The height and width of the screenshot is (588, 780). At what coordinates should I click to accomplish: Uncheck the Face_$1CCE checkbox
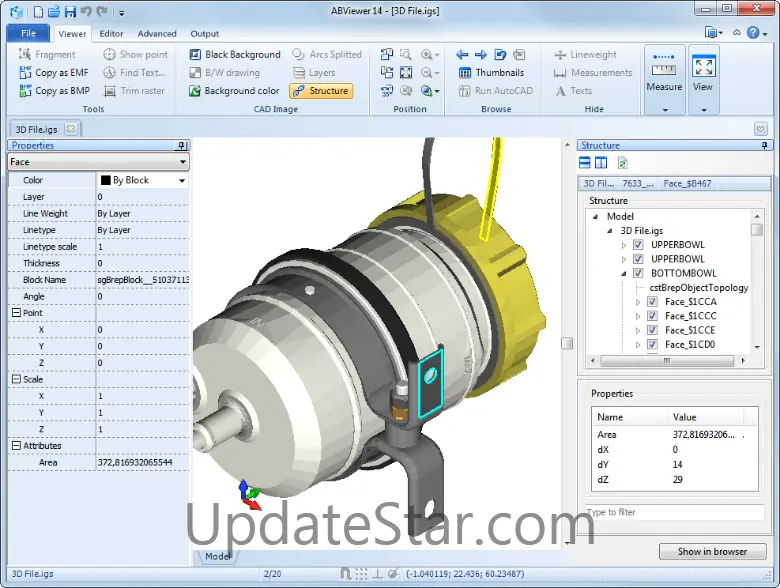click(652, 330)
